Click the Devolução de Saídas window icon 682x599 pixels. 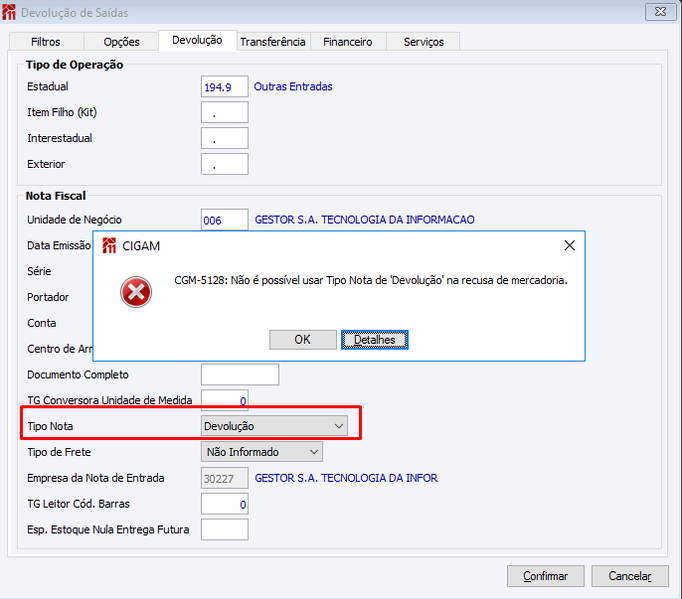coord(9,12)
